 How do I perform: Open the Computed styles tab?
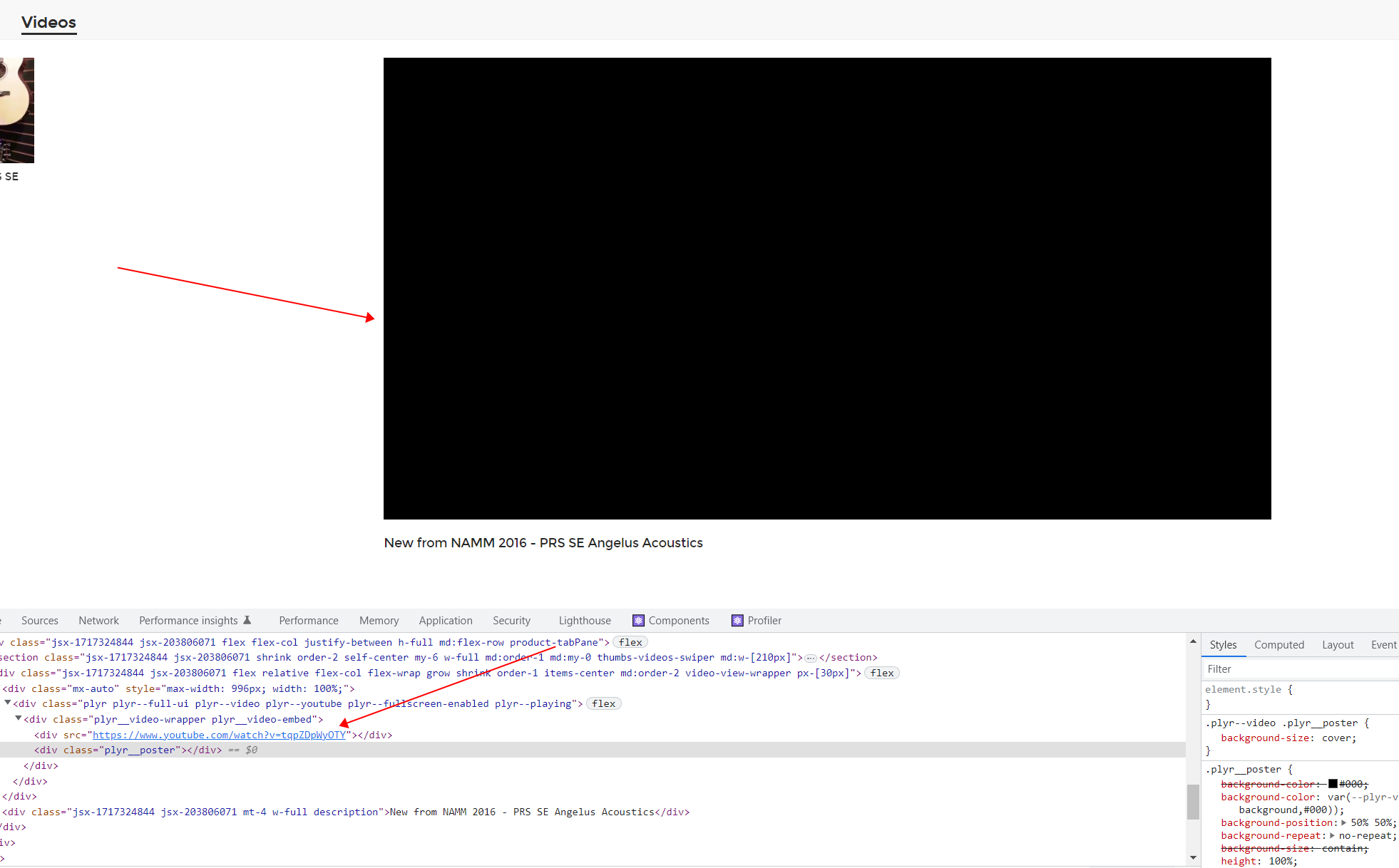click(x=1278, y=645)
